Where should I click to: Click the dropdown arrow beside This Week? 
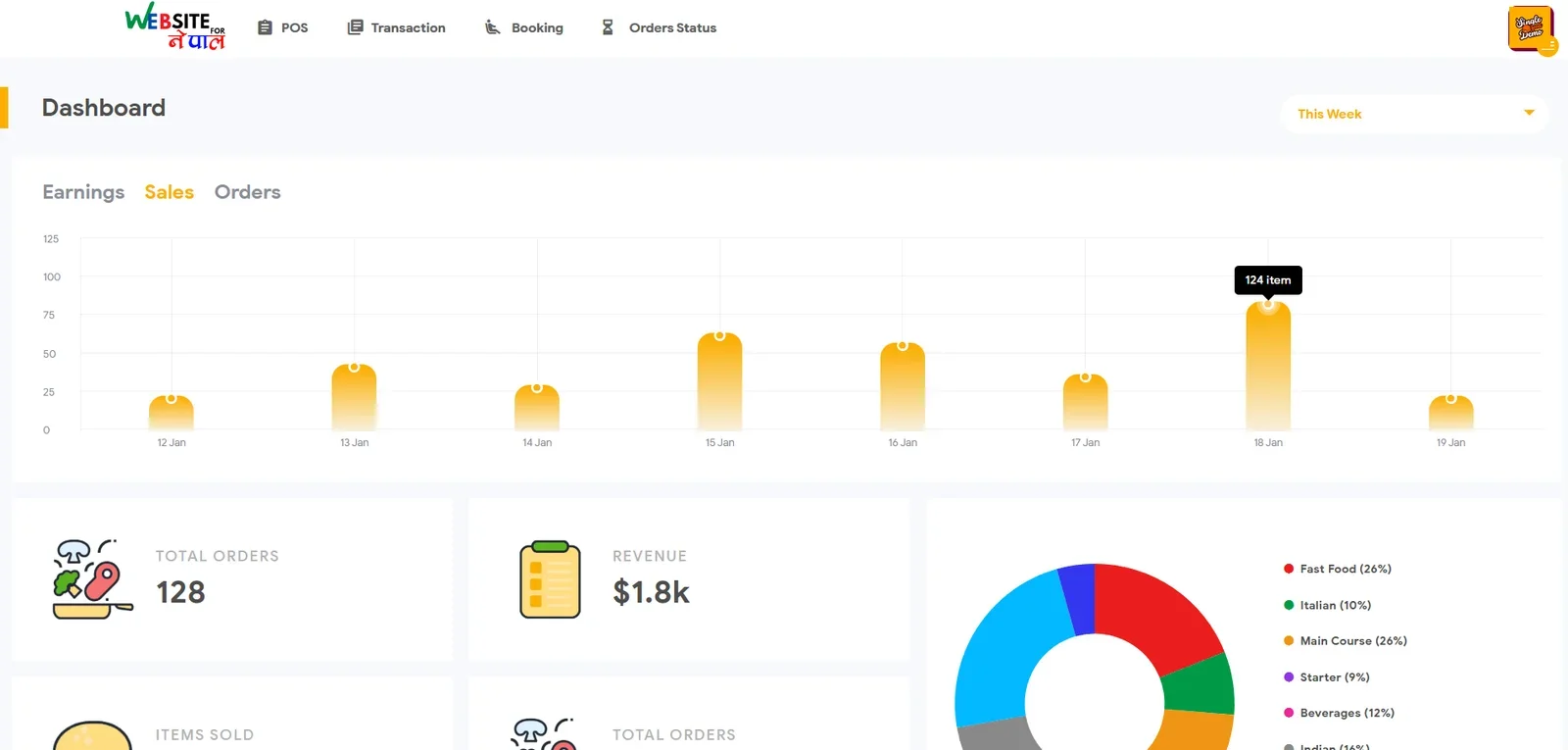1529,113
